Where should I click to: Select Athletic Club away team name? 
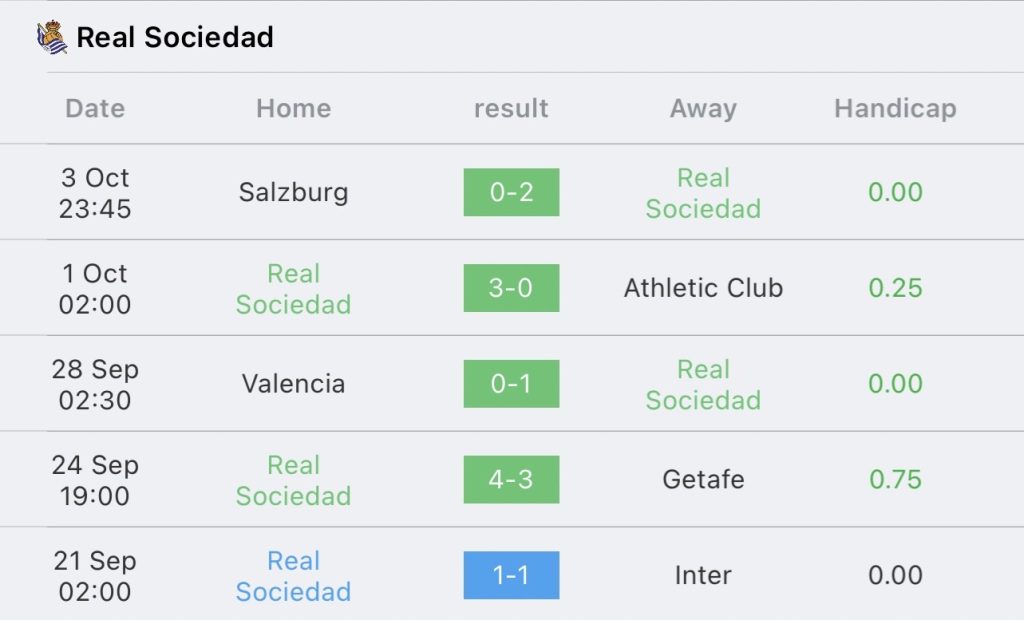pos(703,288)
